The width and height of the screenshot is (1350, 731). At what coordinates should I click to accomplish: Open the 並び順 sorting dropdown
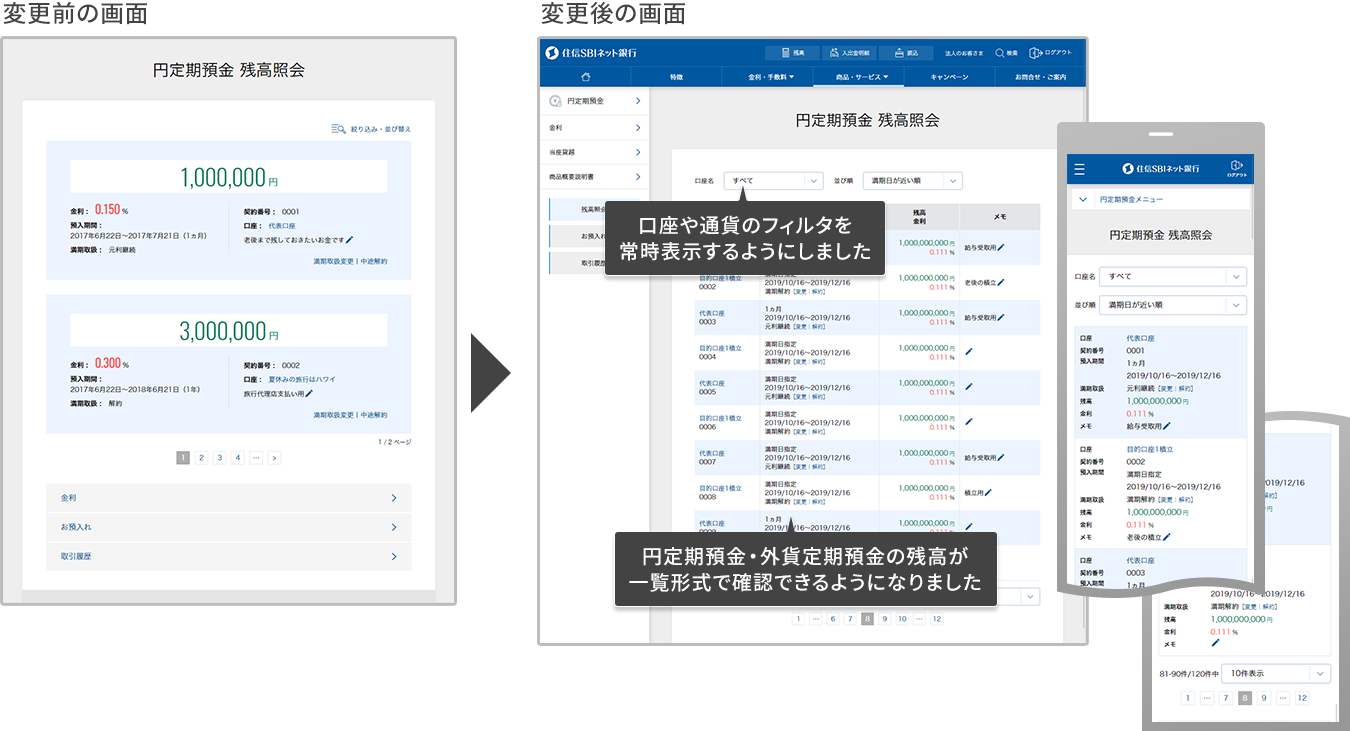tap(911, 181)
